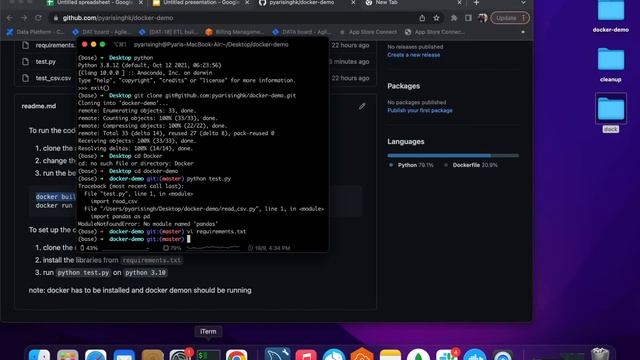The width and height of the screenshot is (640, 360).
Task: Click the file icon beside test.py
Action: [x=26, y=62]
